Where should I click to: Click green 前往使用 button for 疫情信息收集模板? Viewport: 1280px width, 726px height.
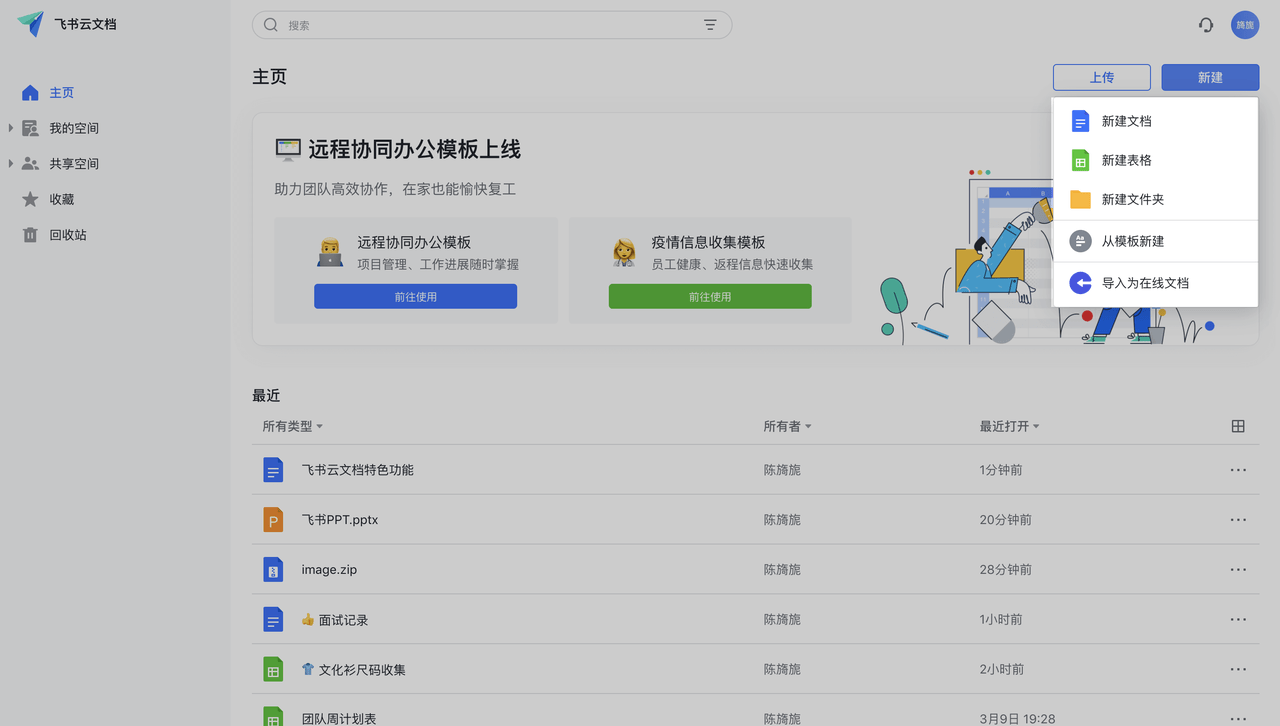pyautogui.click(x=710, y=296)
